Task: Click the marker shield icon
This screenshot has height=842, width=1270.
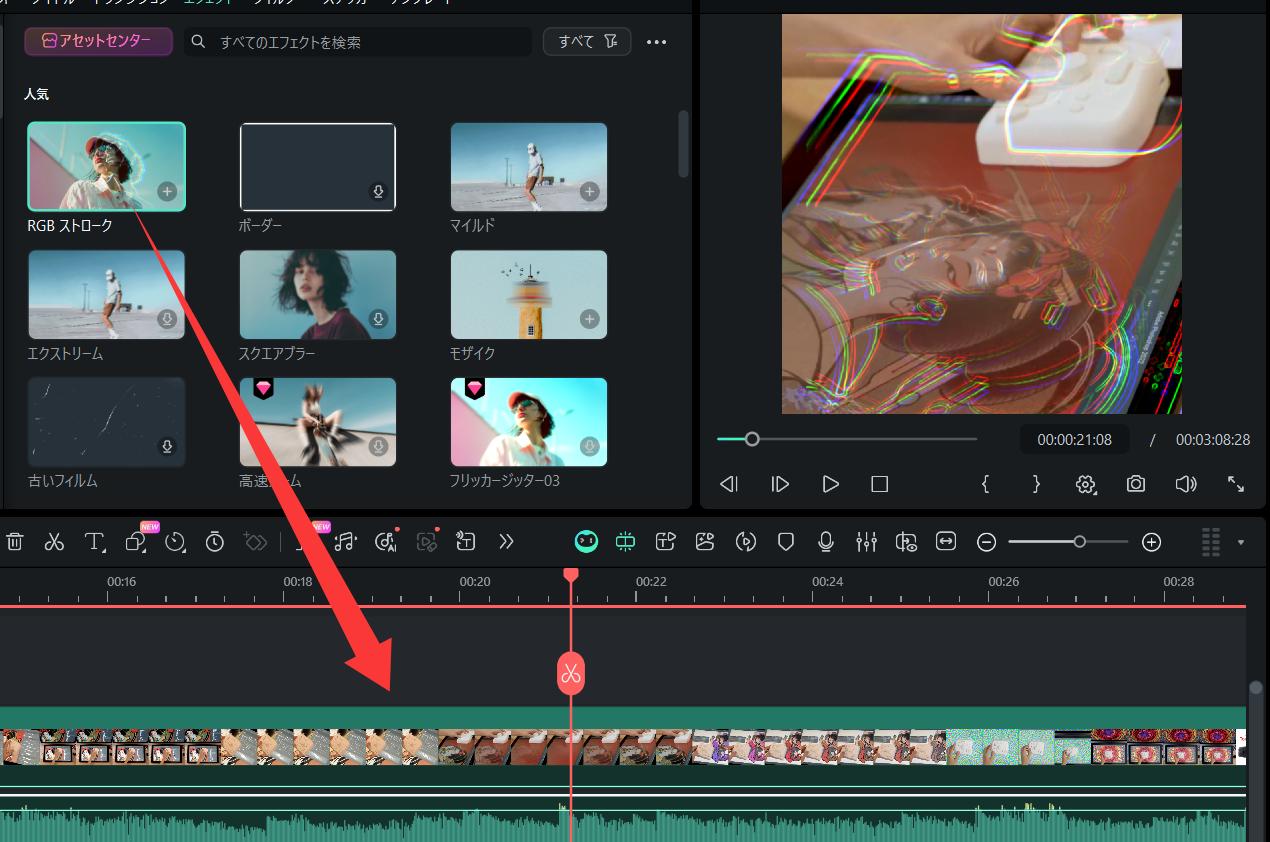Action: pyautogui.click(x=786, y=542)
